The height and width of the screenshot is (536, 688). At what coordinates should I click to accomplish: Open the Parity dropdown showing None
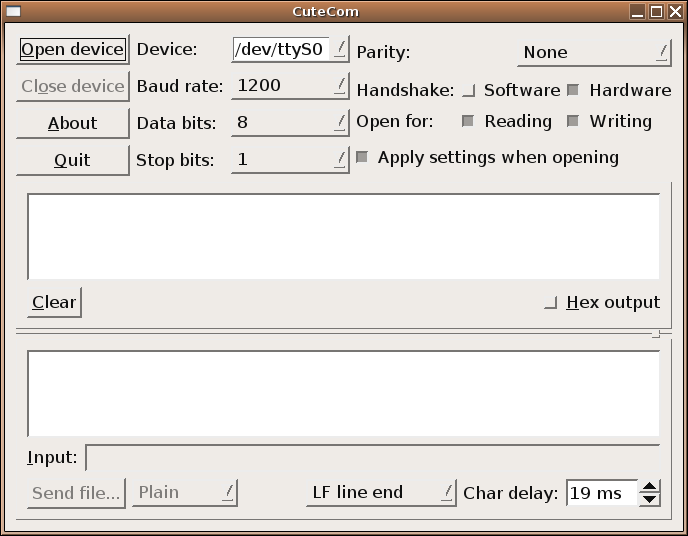pyautogui.click(x=595, y=53)
